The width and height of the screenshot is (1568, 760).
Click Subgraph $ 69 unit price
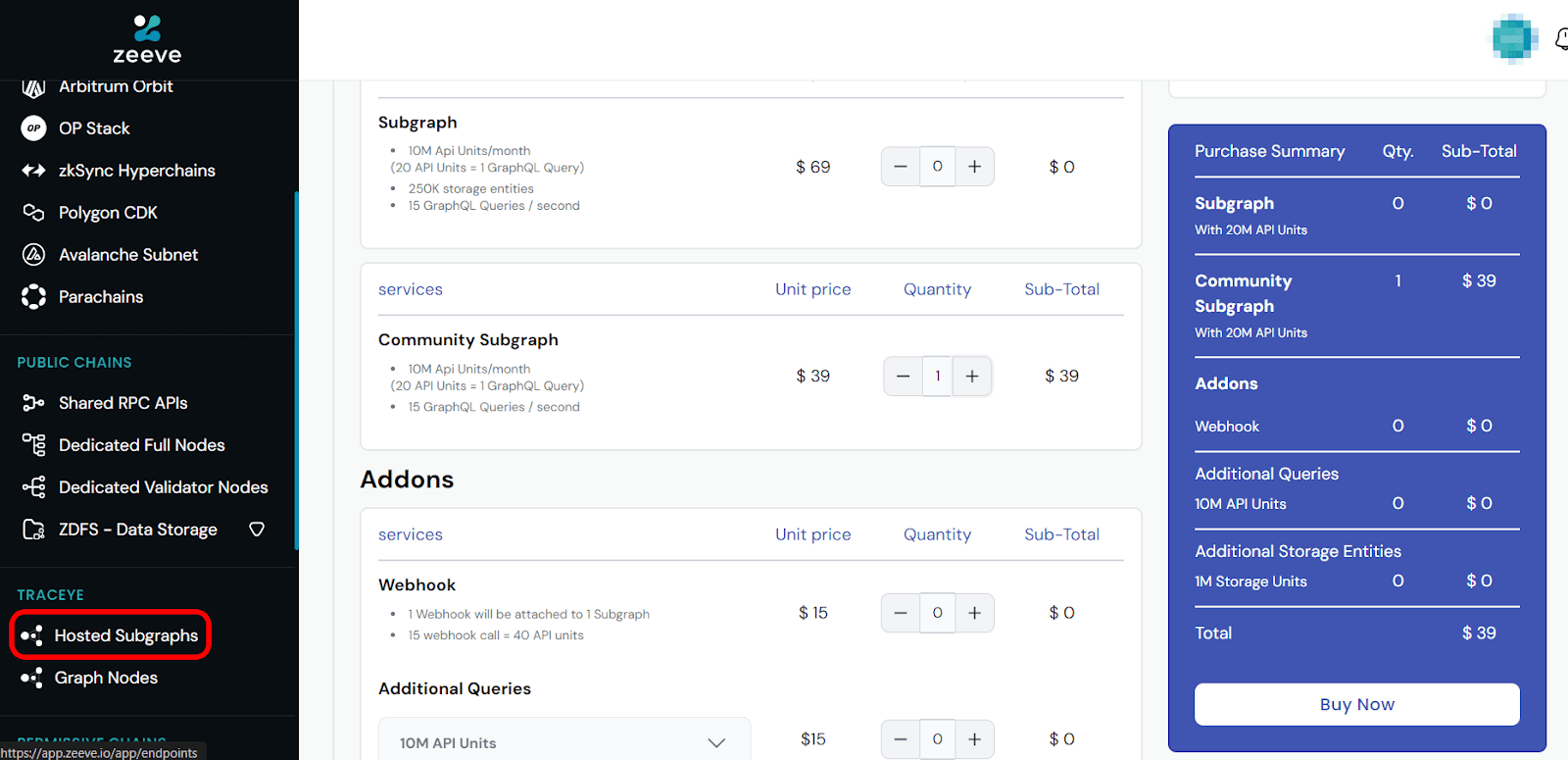[813, 168]
